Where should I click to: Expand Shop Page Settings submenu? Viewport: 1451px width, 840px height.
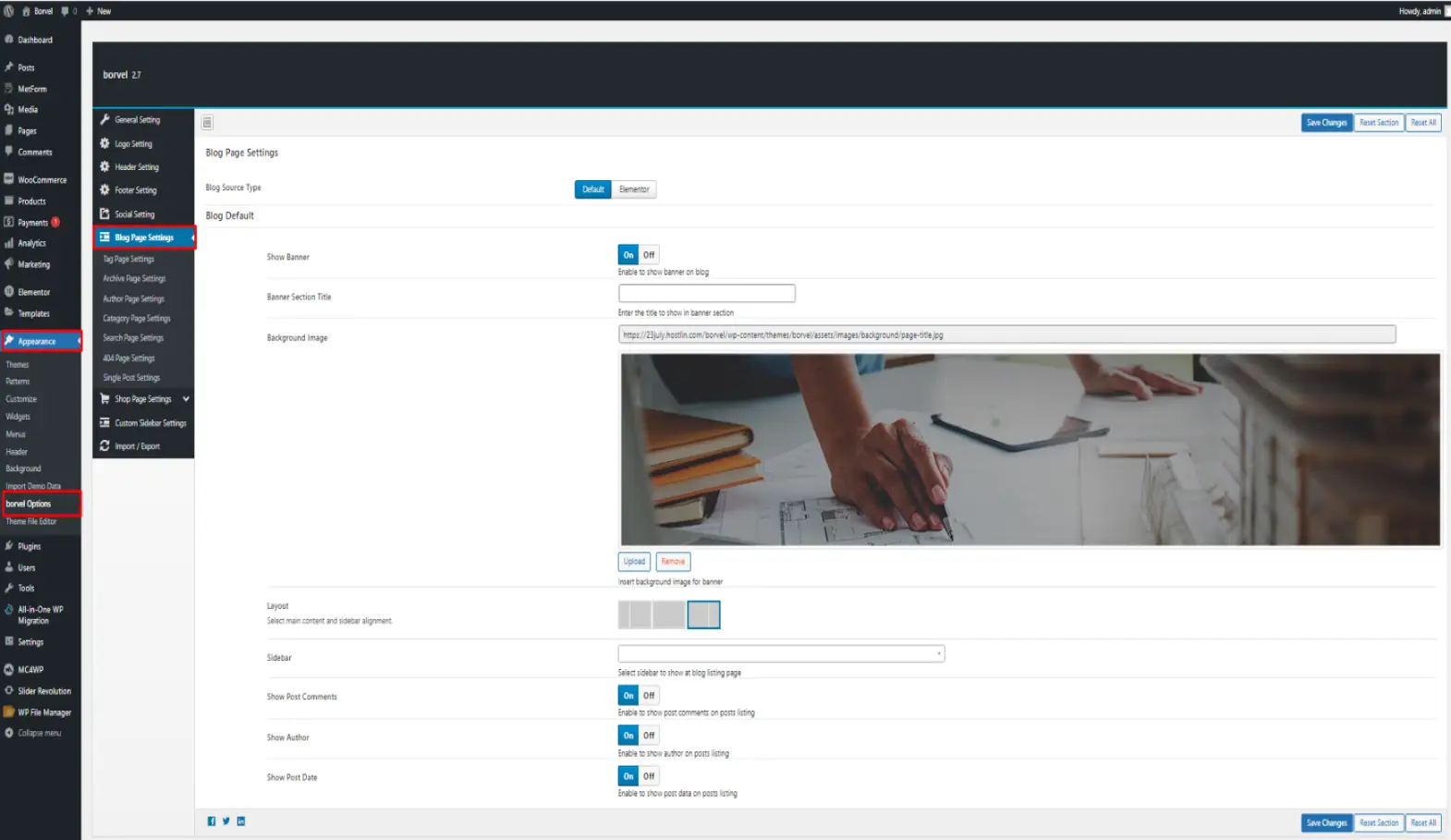point(186,399)
